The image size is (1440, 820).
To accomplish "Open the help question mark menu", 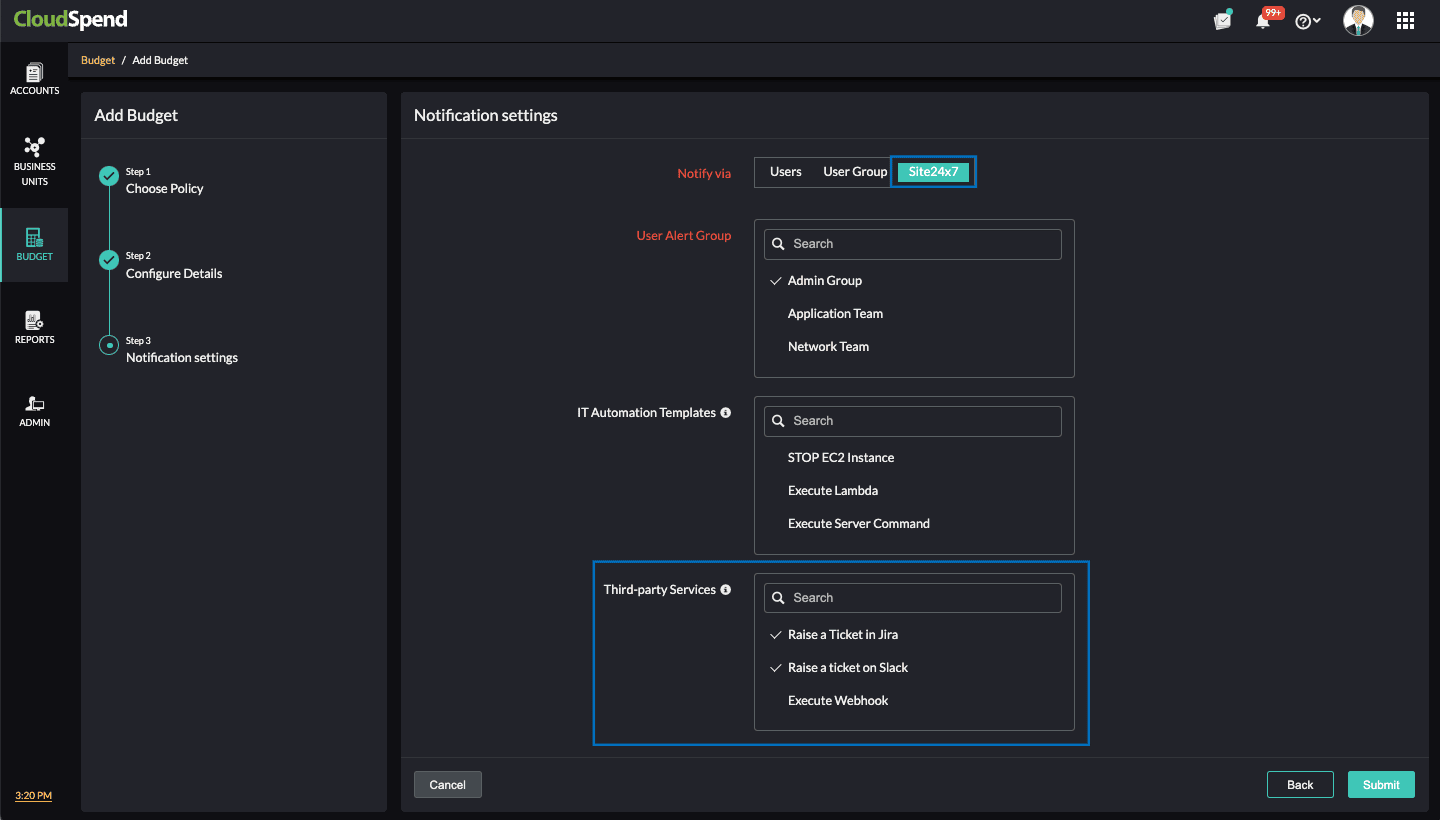I will click(1308, 21).
